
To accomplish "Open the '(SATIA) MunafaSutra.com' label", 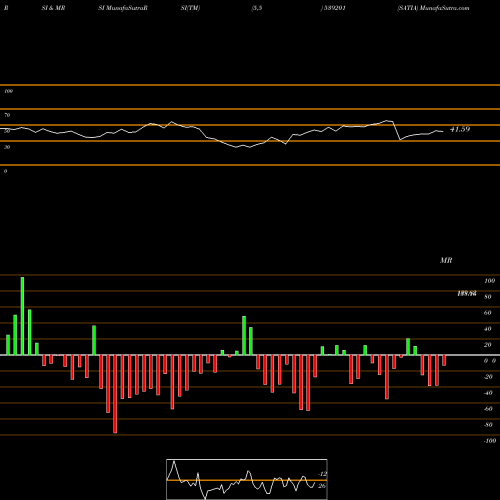I will pyautogui.click(x=433, y=8).
